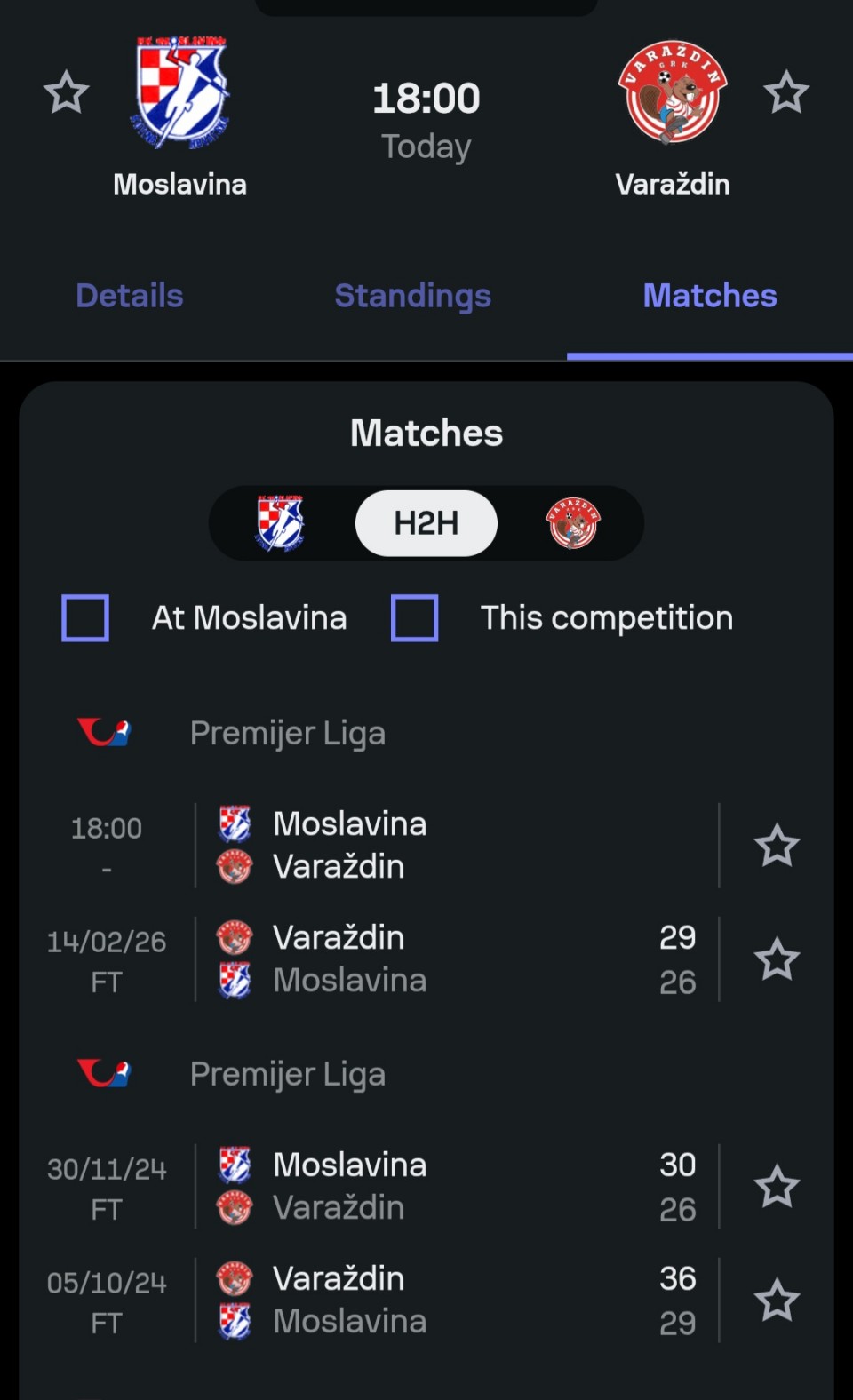Star the 14/02/26 match

pyautogui.click(x=777, y=959)
